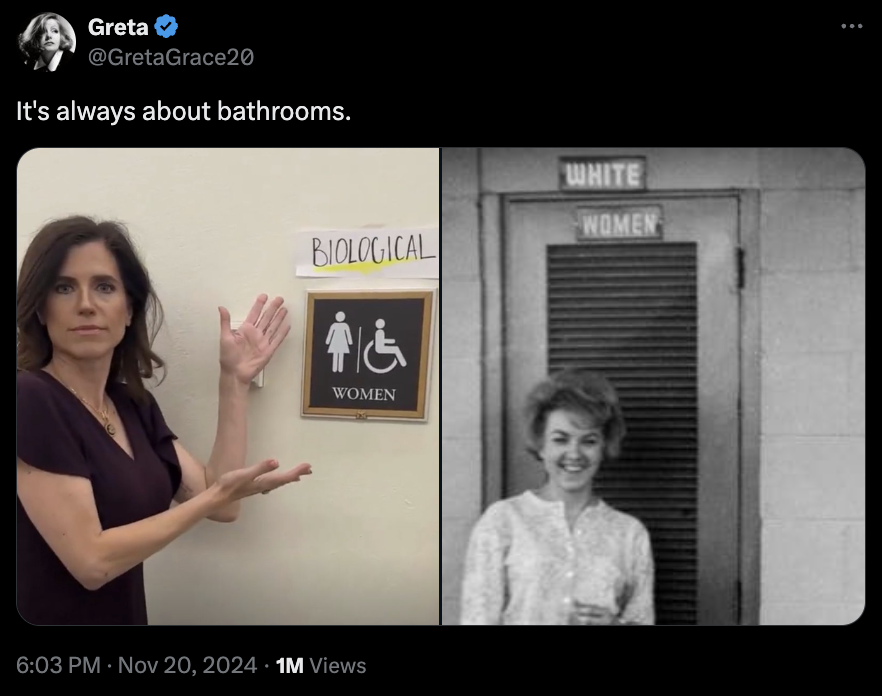Select the tweet text about bathrooms
Screen dimensions: 882x696
183,111
